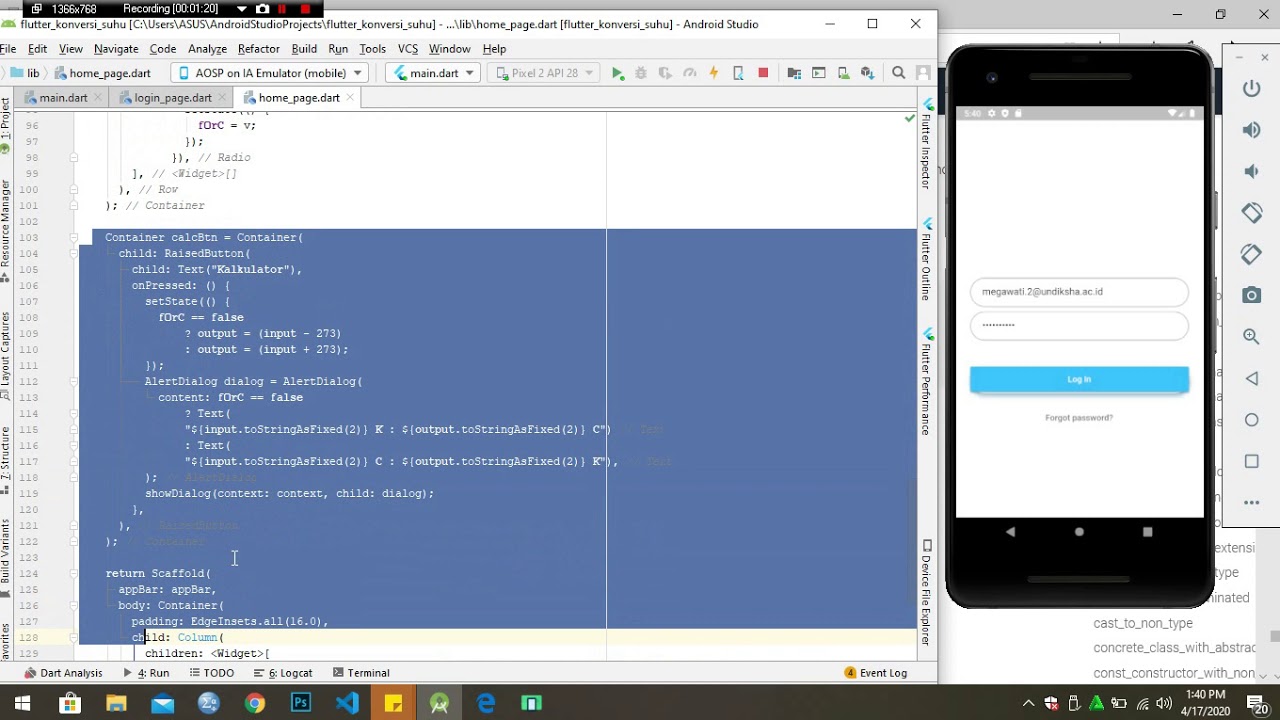Open SDK Manager from toolbar
The image size is (1280, 720).
(867, 73)
